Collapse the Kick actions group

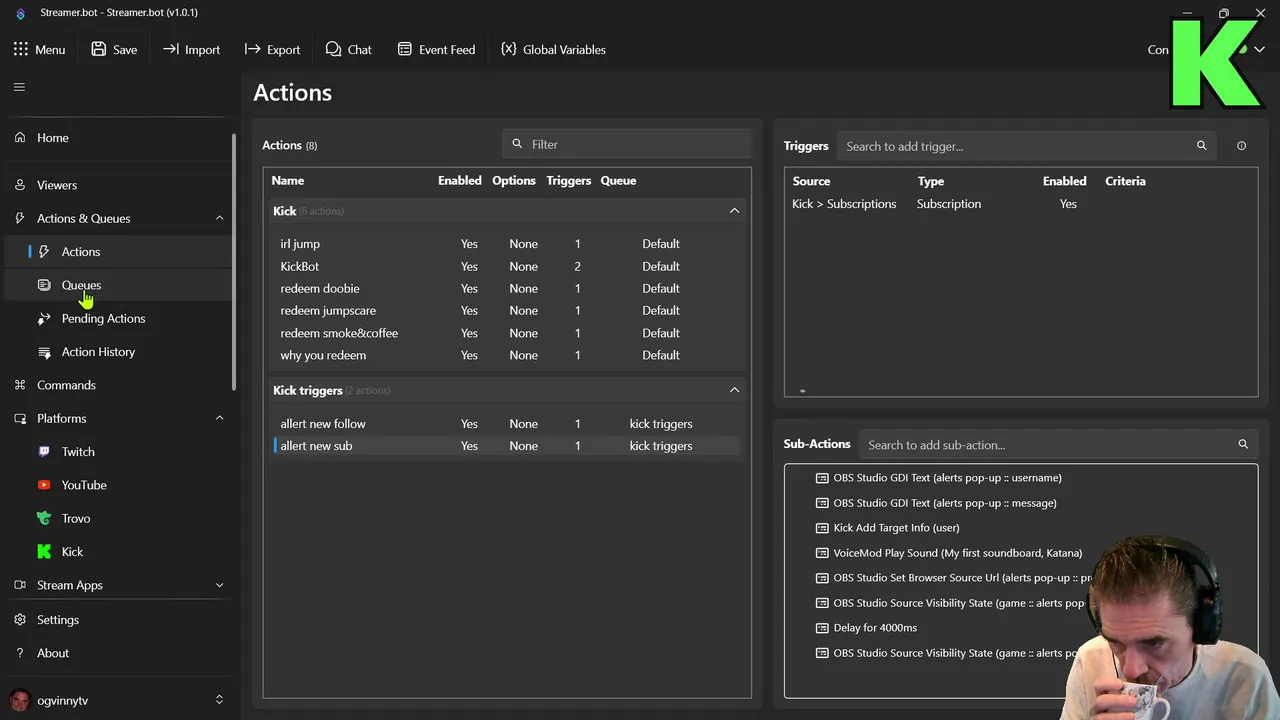click(x=734, y=211)
